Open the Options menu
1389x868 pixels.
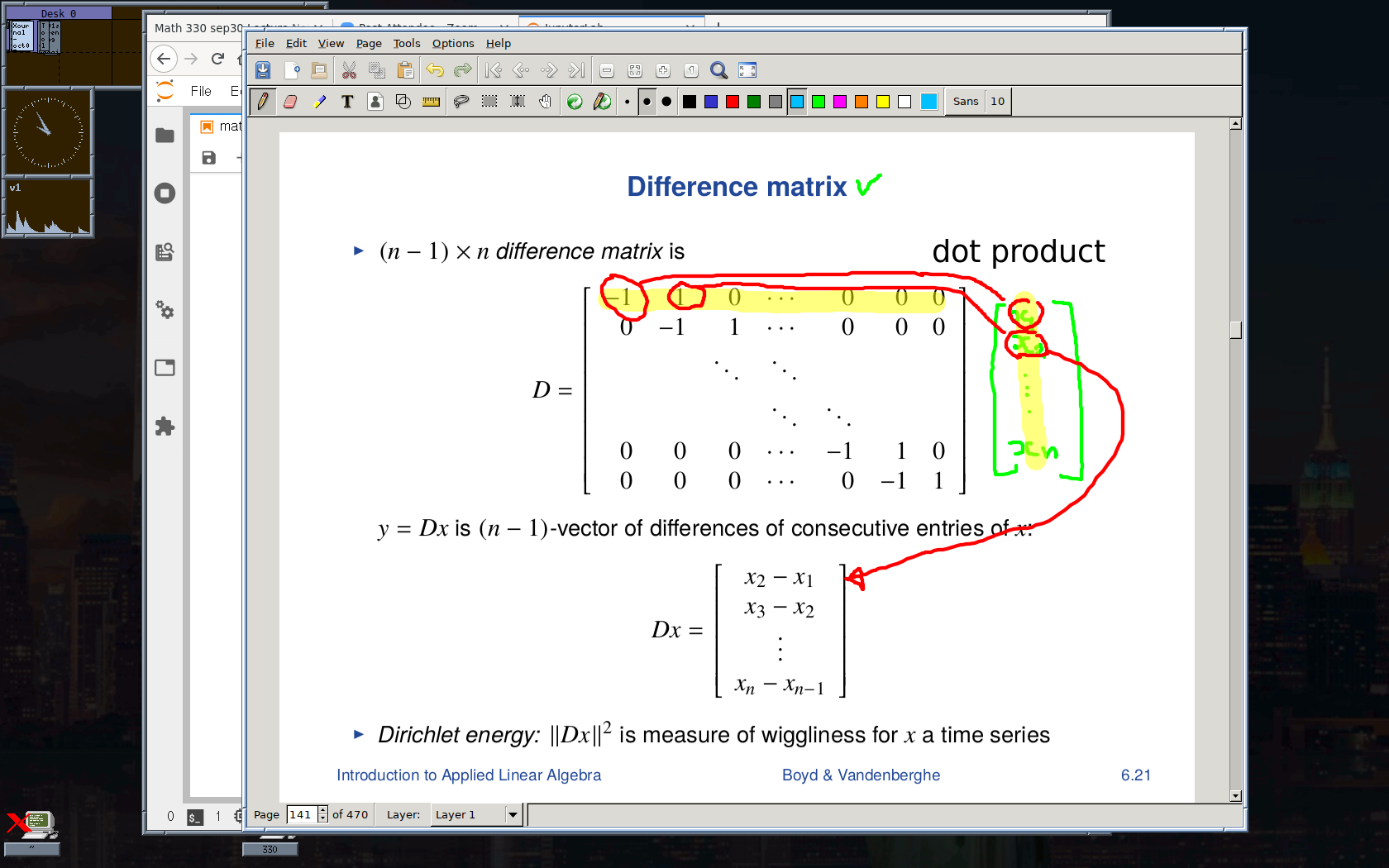[453, 43]
